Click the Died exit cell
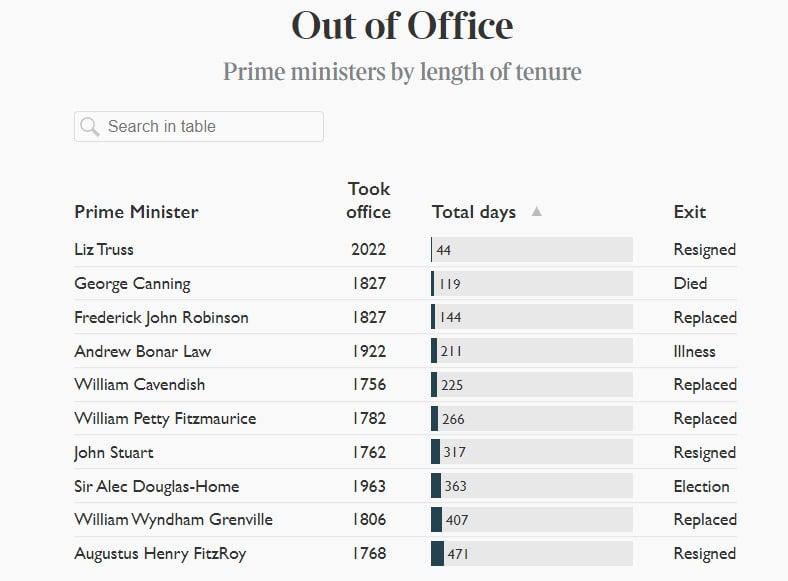This screenshot has width=788, height=581. click(690, 284)
